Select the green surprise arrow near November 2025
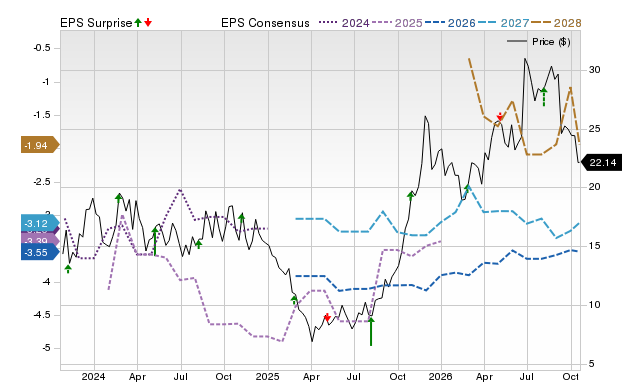Screen dimensions: 640x382 click(411, 195)
